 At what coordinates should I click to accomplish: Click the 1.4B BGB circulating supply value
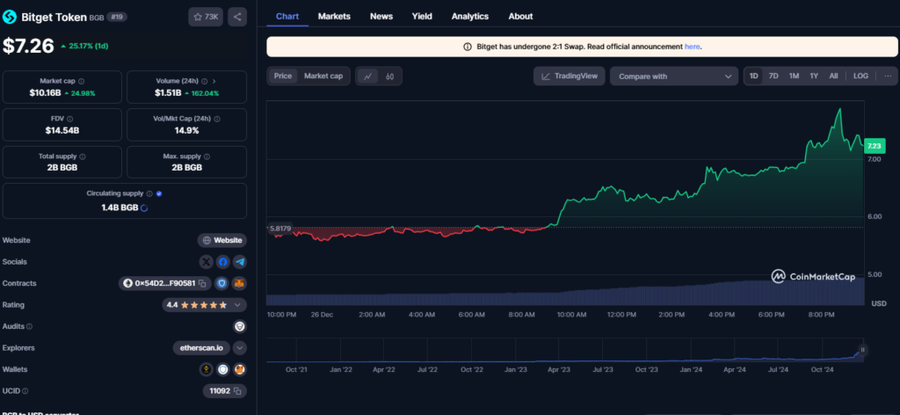(120, 208)
